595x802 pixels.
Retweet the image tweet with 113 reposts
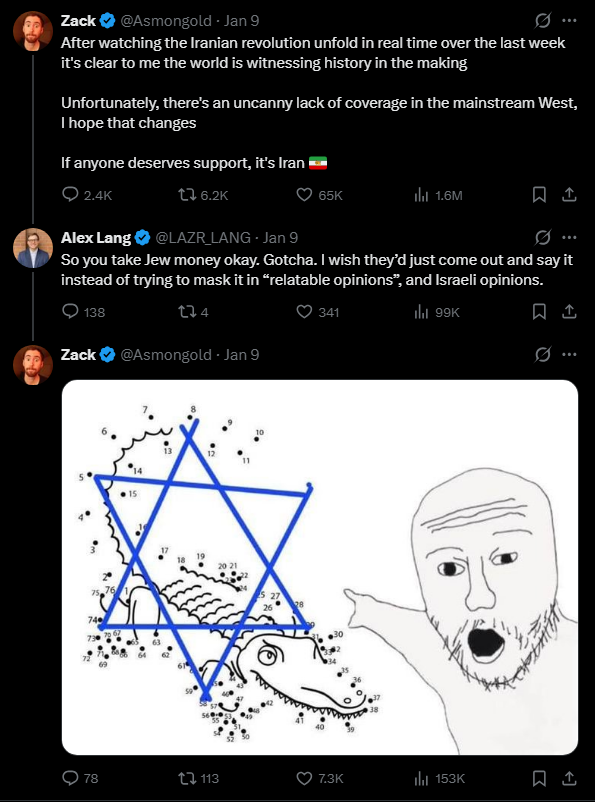coord(185,778)
